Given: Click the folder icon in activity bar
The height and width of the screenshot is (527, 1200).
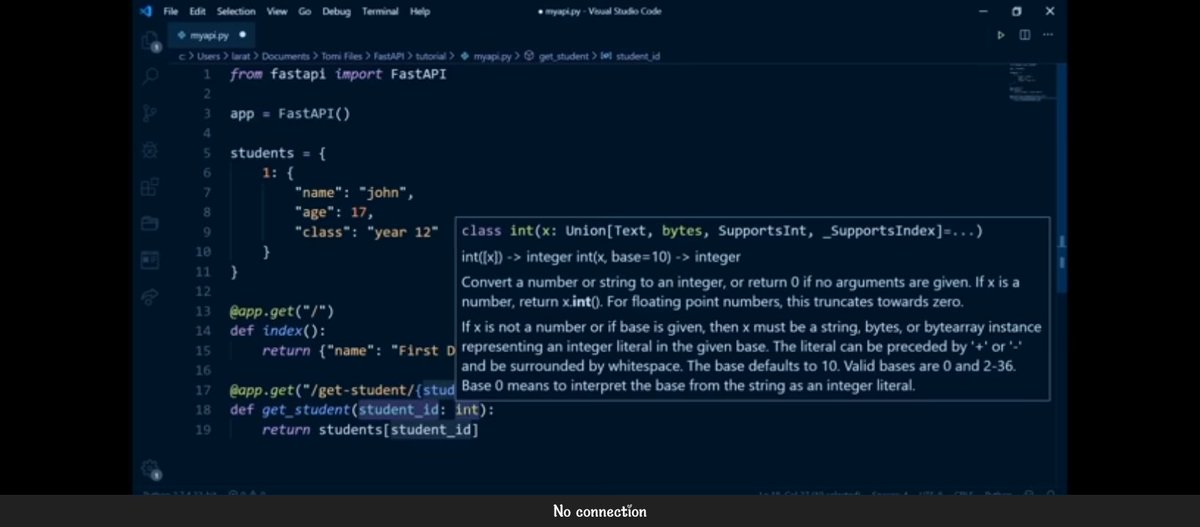Looking at the screenshot, I should [x=151, y=222].
